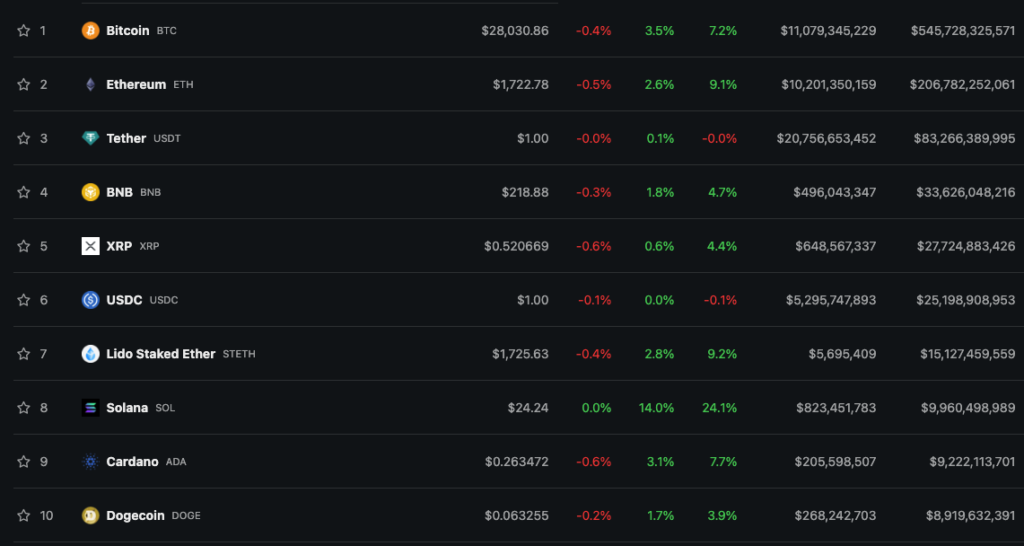Click the Tether logo icon
This screenshot has width=1024, height=546.
[x=90, y=139]
